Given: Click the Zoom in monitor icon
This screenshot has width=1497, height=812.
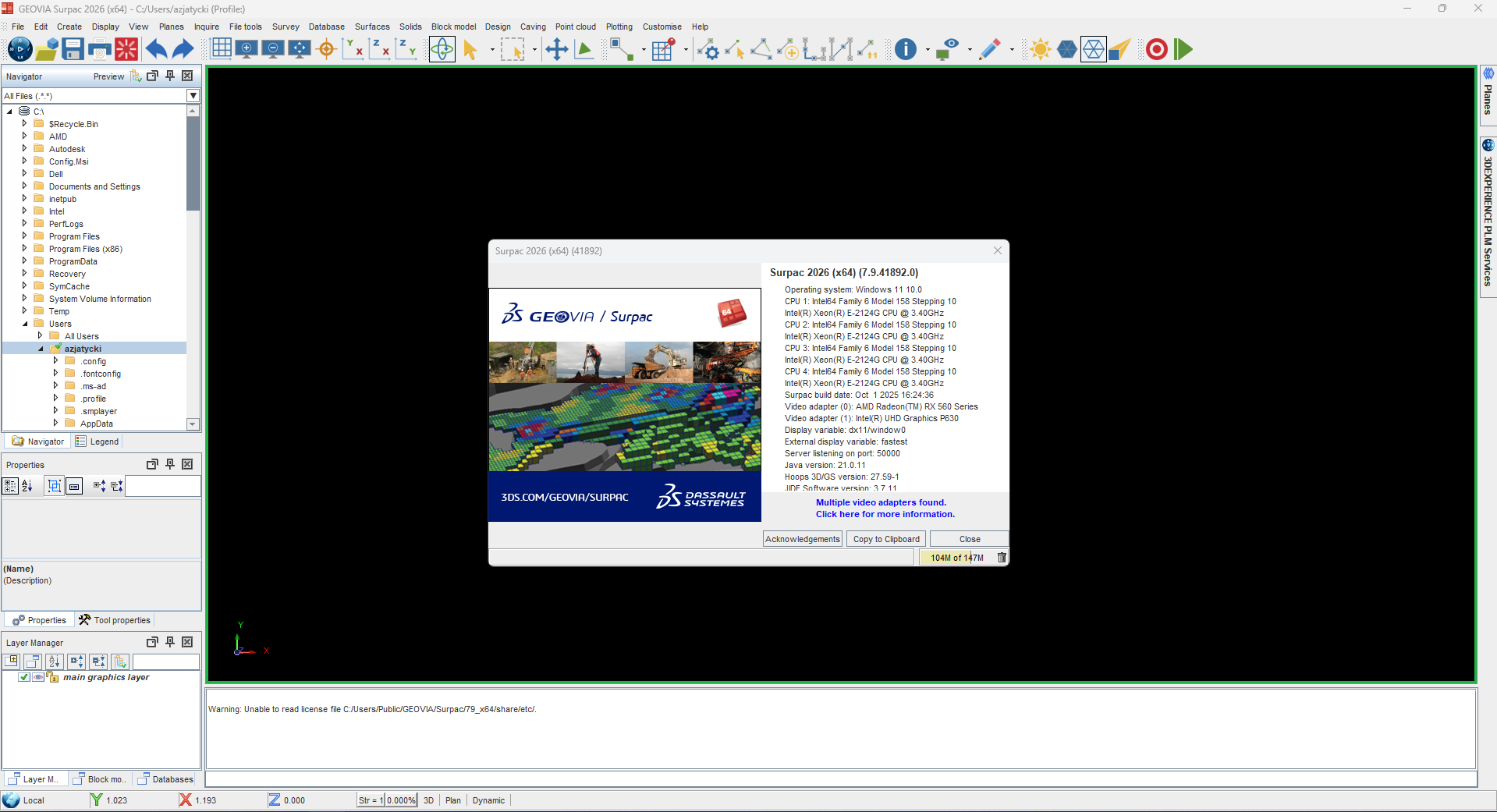Looking at the screenshot, I should tap(247, 48).
